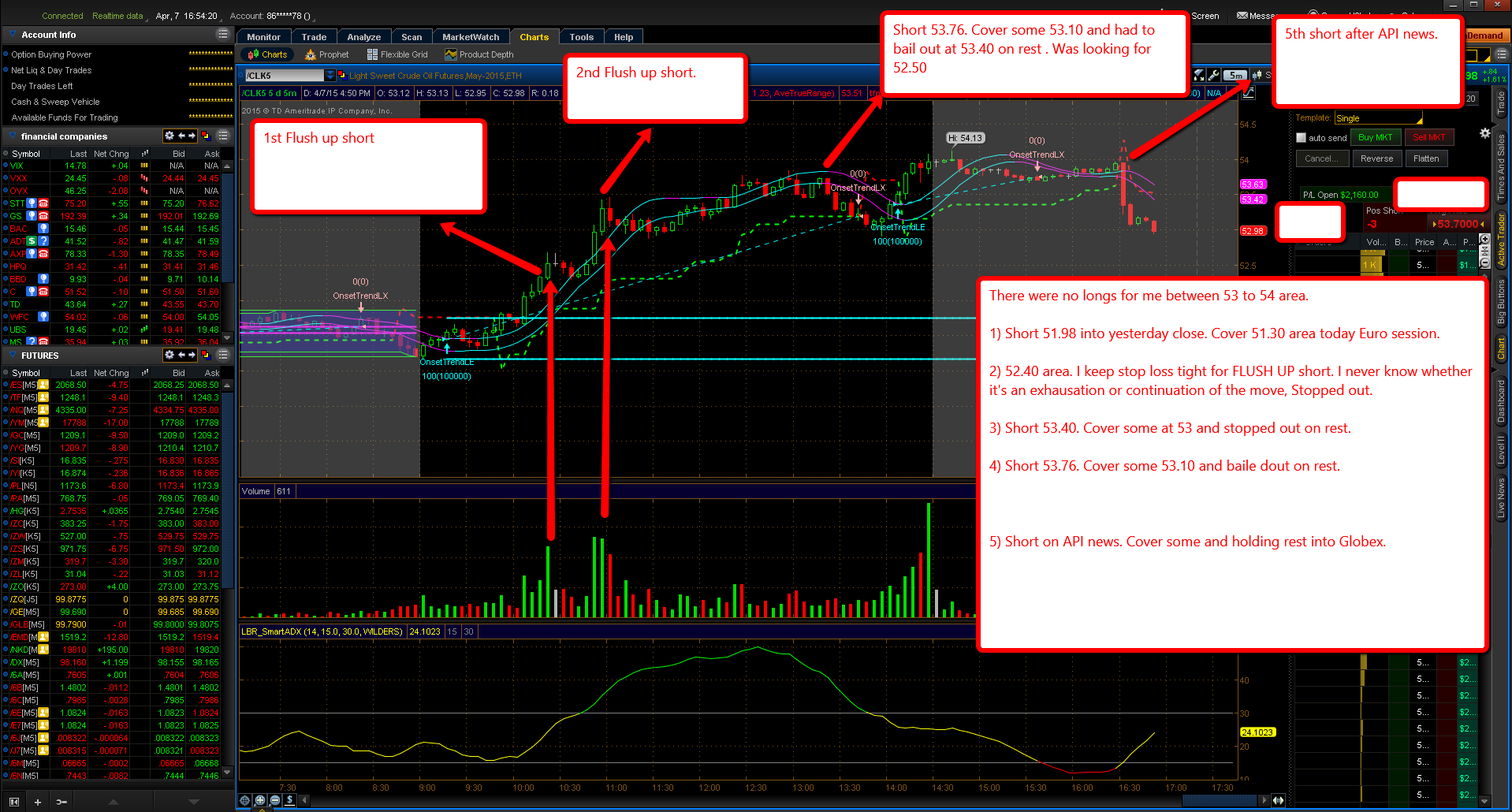Collapse the left sidebar panel

click(13, 802)
